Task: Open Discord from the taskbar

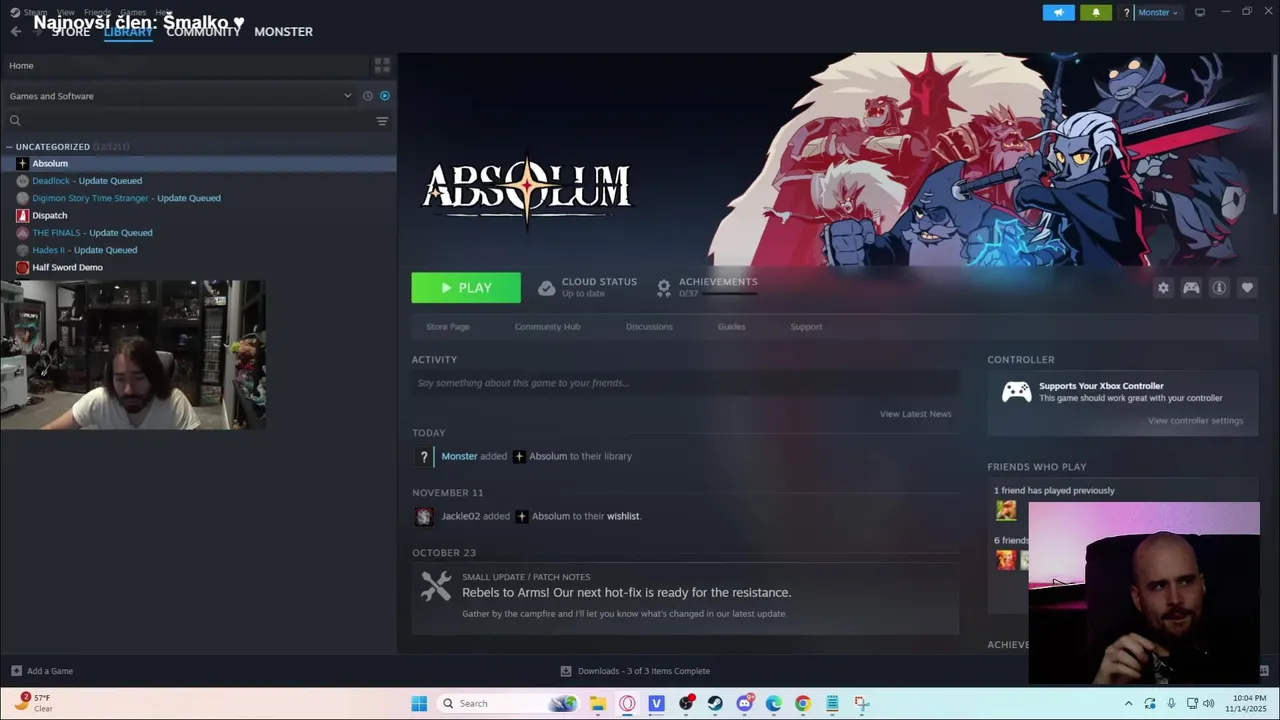Action: coord(744,703)
